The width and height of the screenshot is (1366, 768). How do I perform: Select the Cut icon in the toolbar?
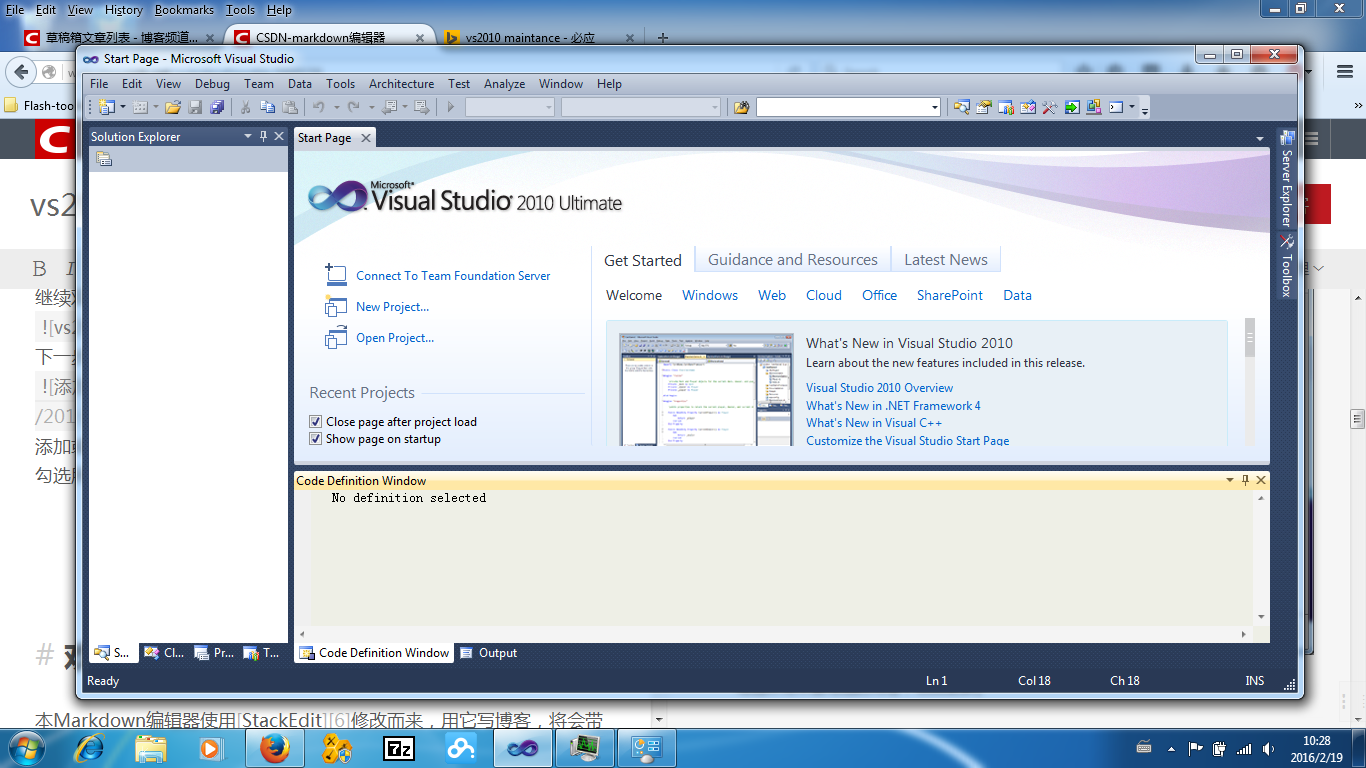(245, 107)
